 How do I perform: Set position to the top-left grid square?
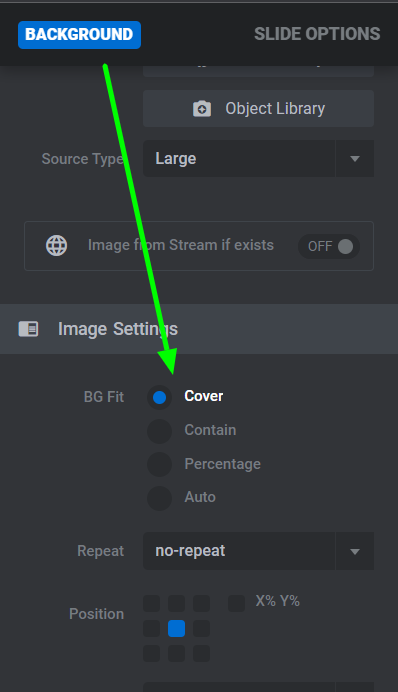pos(151,603)
